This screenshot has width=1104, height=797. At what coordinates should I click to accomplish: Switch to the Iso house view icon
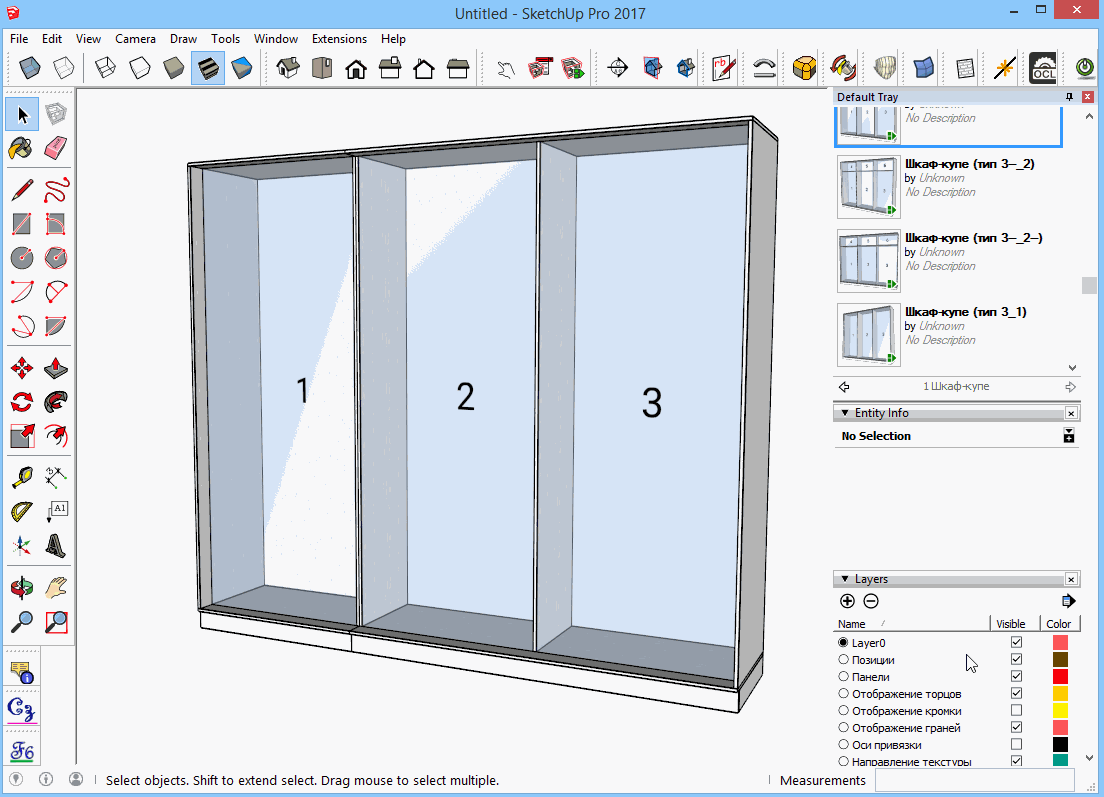pos(288,68)
